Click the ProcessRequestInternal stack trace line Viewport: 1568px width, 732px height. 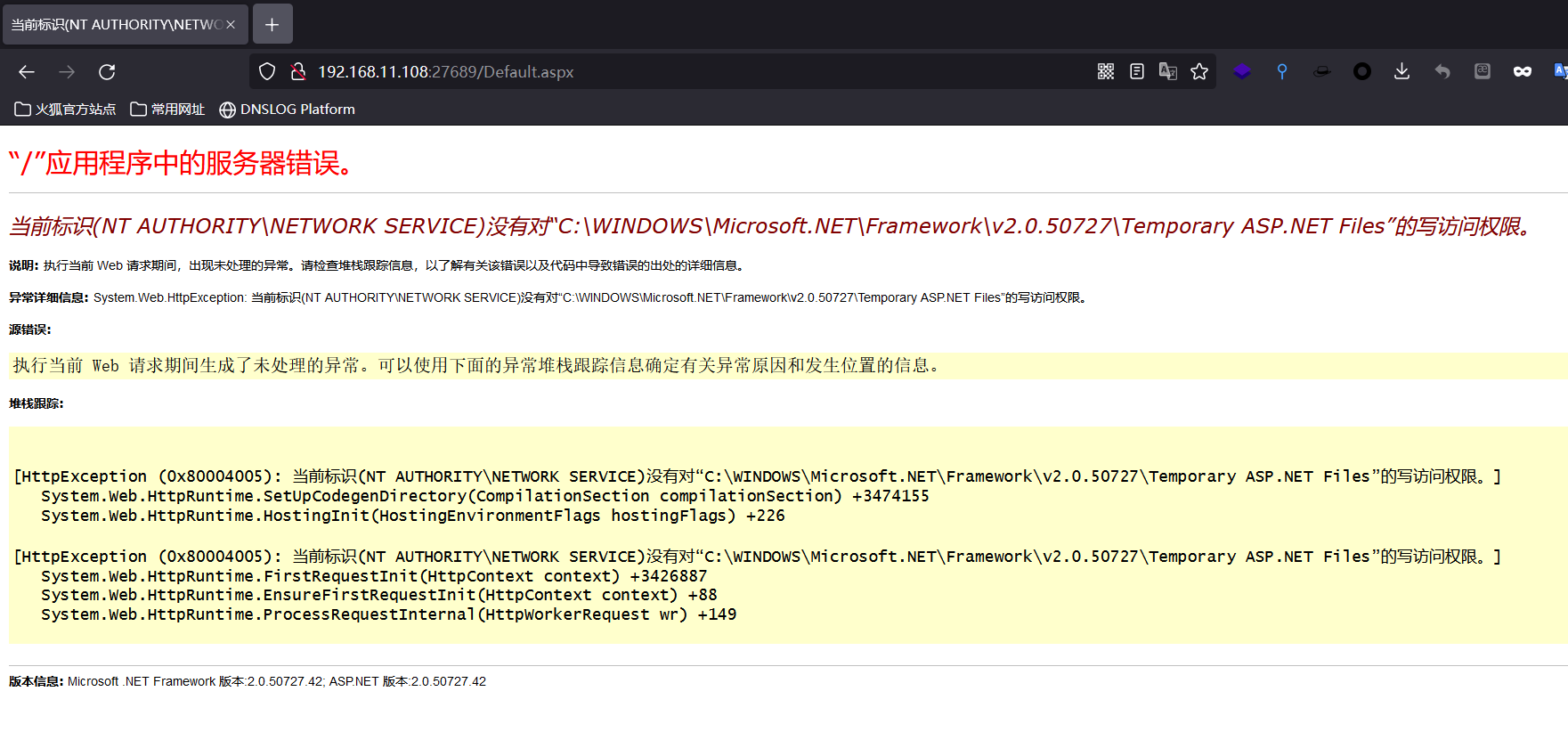(388, 614)
